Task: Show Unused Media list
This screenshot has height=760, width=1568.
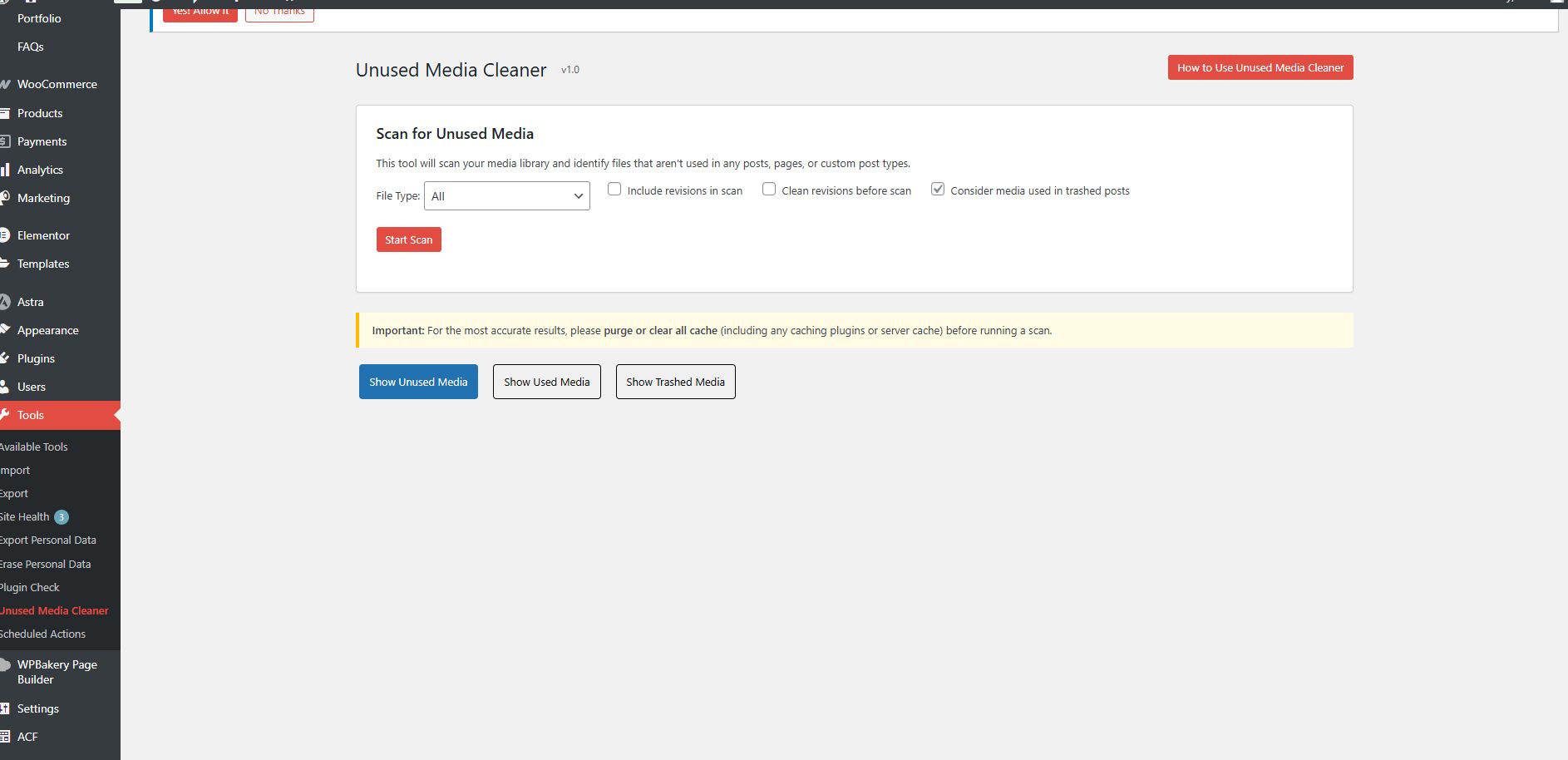Action: tap(418, 382)
